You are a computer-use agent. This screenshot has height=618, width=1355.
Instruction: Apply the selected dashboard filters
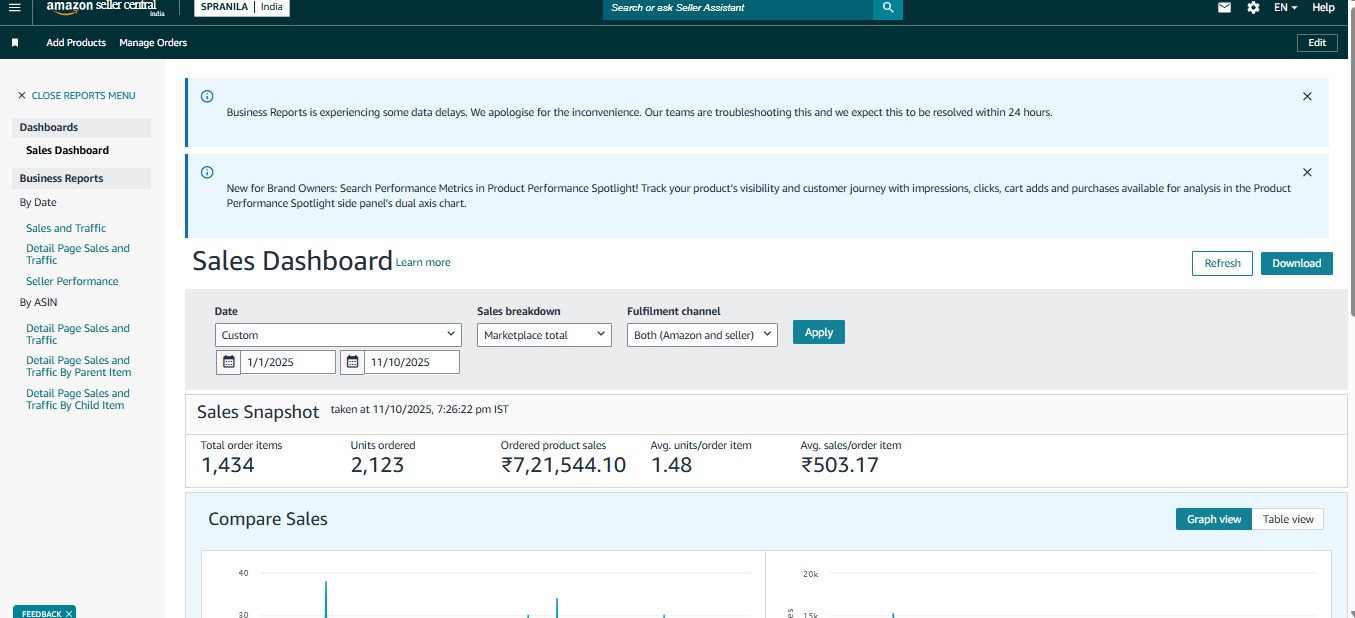pos(818,332)
